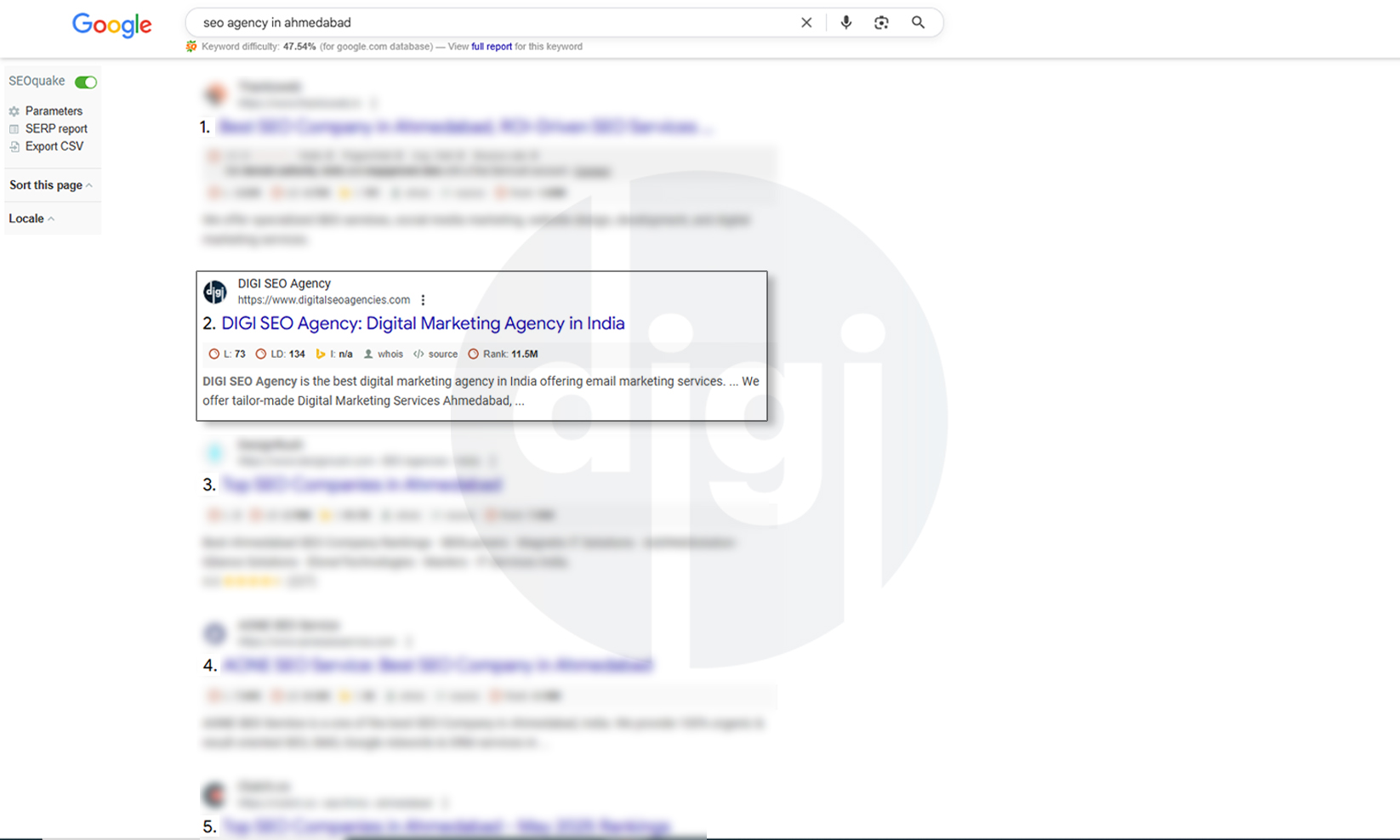Click the digitalseoagencies.com URL text

point(323,300)
